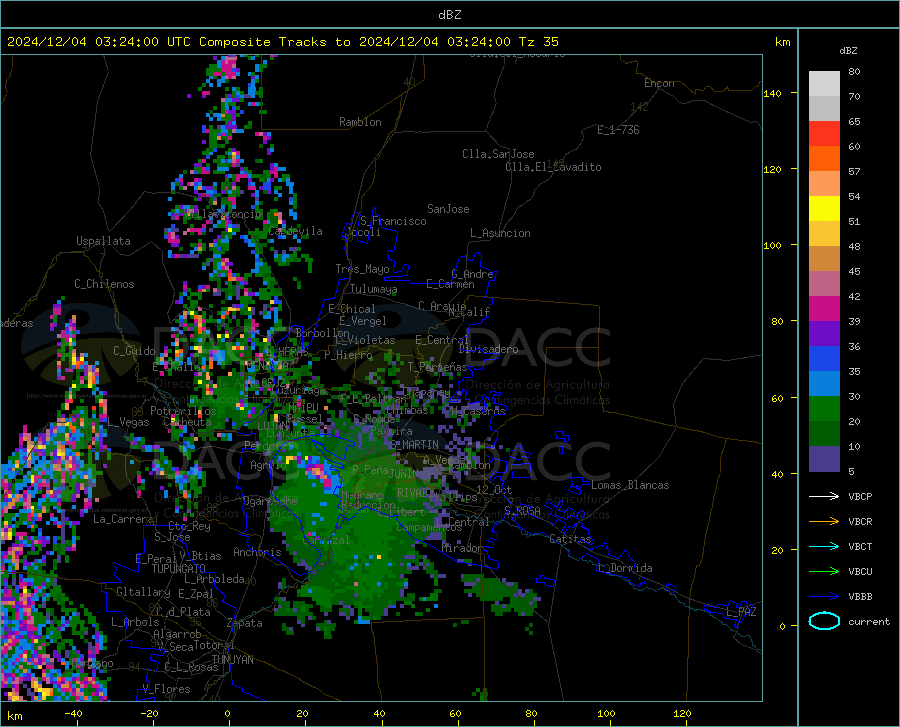Click the Clla.SanJose map label
Screen dimensions: 900x727
pyautogui.click(x=498, y=154)
